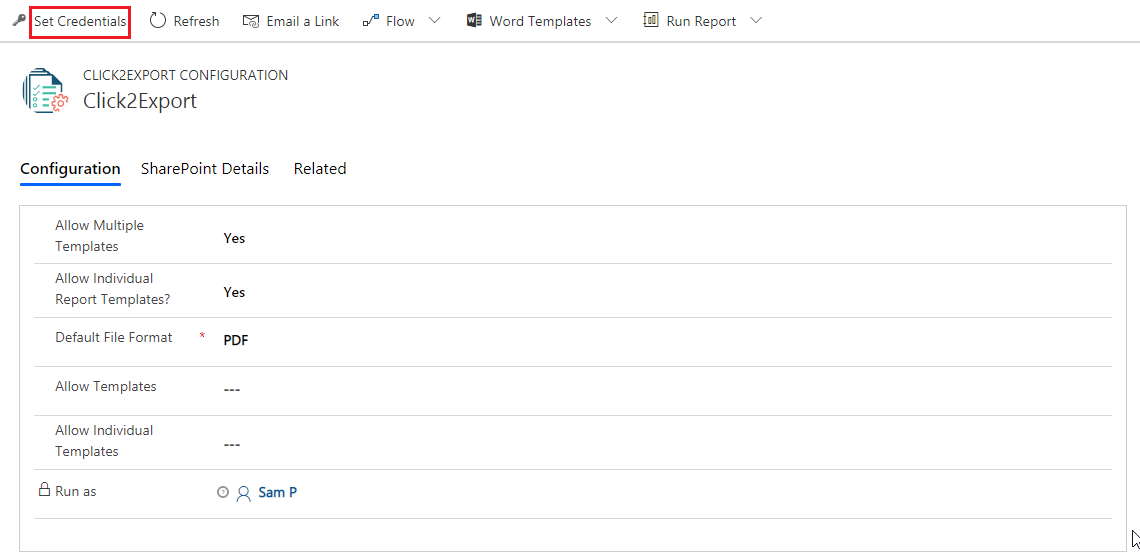The image size is (1140, 558).
Task: Open the Run Report dropdown chevron
Action: coord(756,20)
